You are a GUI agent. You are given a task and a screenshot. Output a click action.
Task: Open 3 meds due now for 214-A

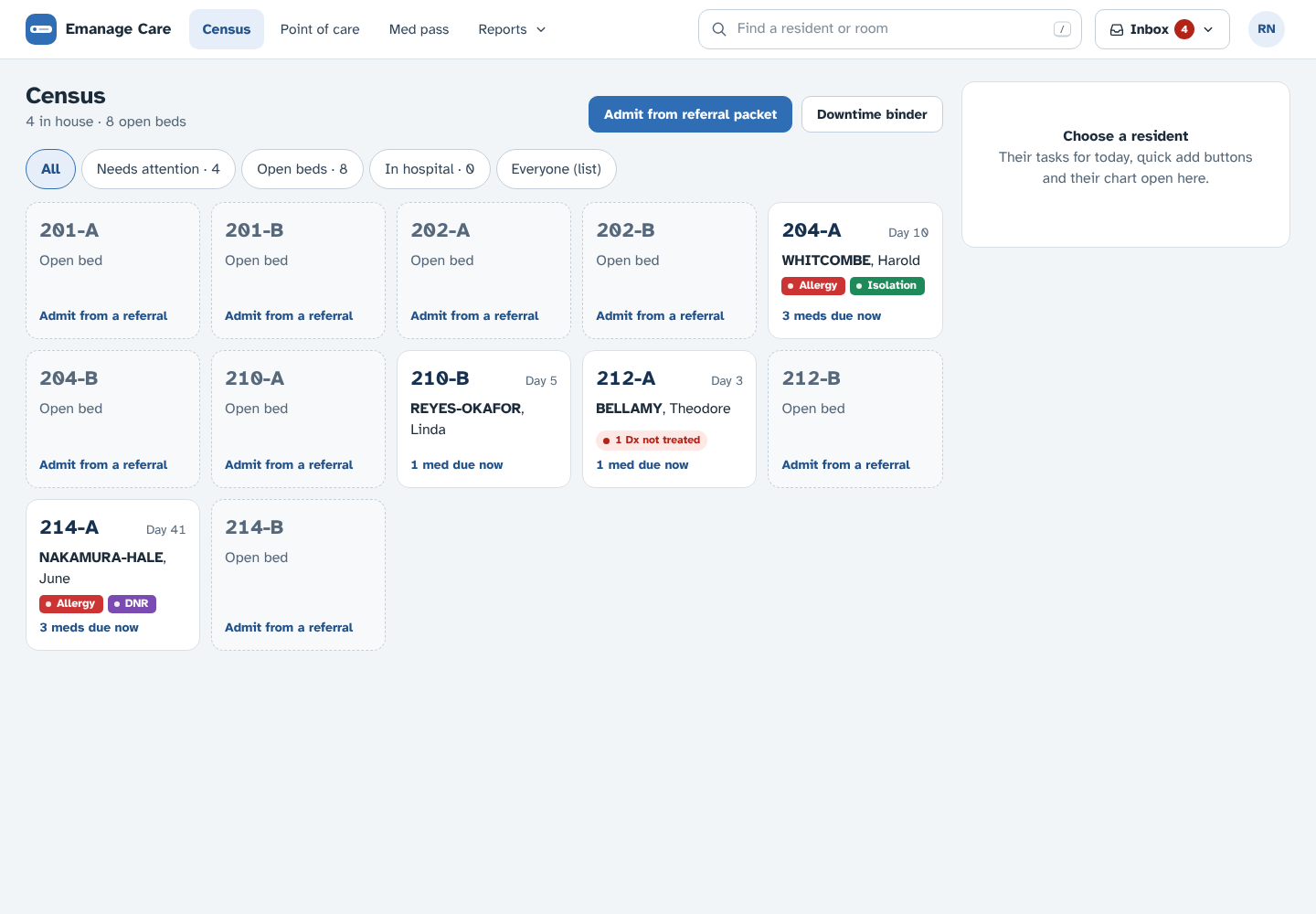pos(90,627)
